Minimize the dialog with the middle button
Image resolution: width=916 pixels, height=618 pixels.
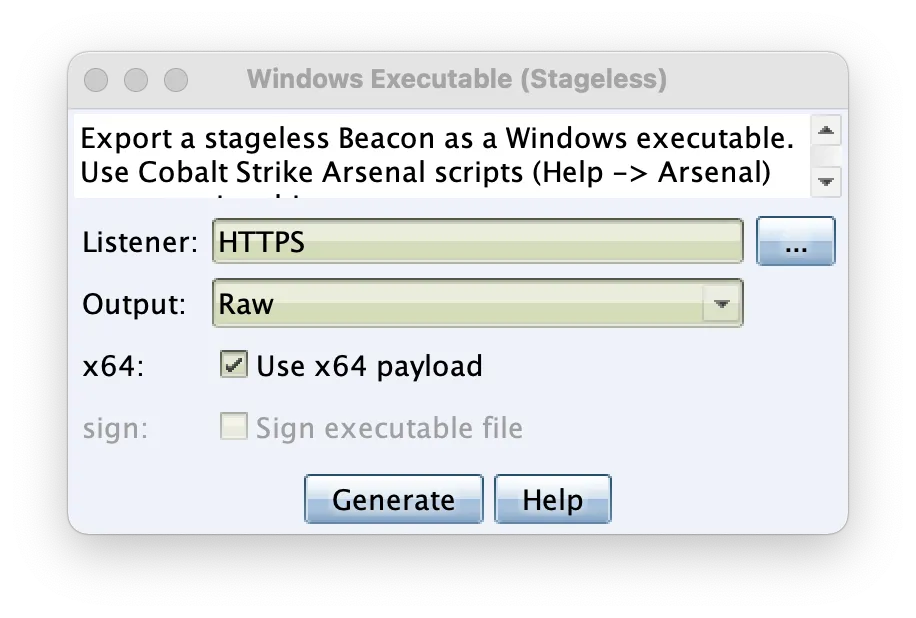point(136,79)
